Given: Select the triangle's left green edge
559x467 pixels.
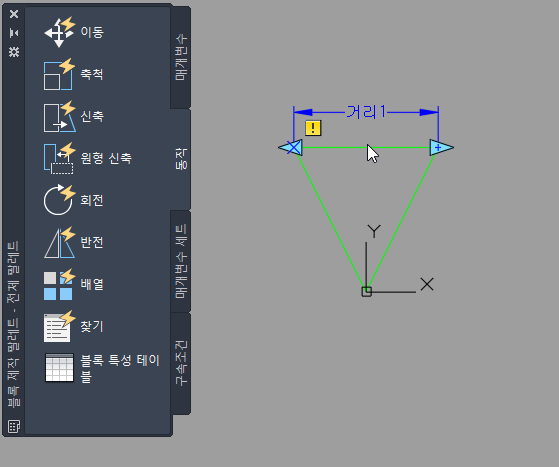Looking at the screenshot, I should click(x=332, y=222).
